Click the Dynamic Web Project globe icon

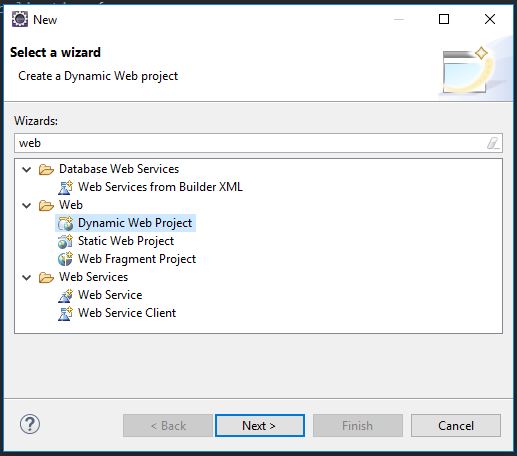(65, 223)
